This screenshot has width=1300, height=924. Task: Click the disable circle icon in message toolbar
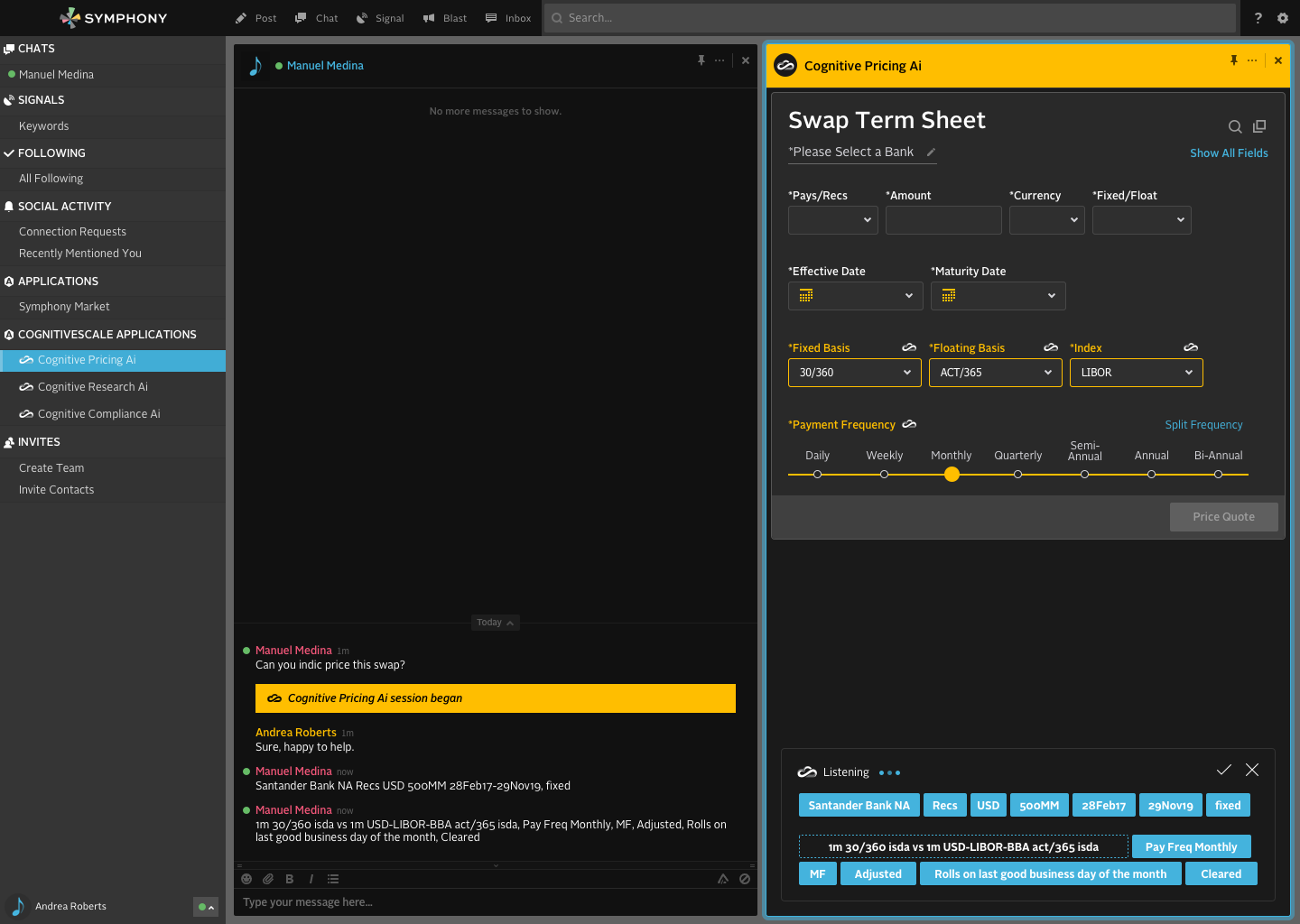coord(745,879)
